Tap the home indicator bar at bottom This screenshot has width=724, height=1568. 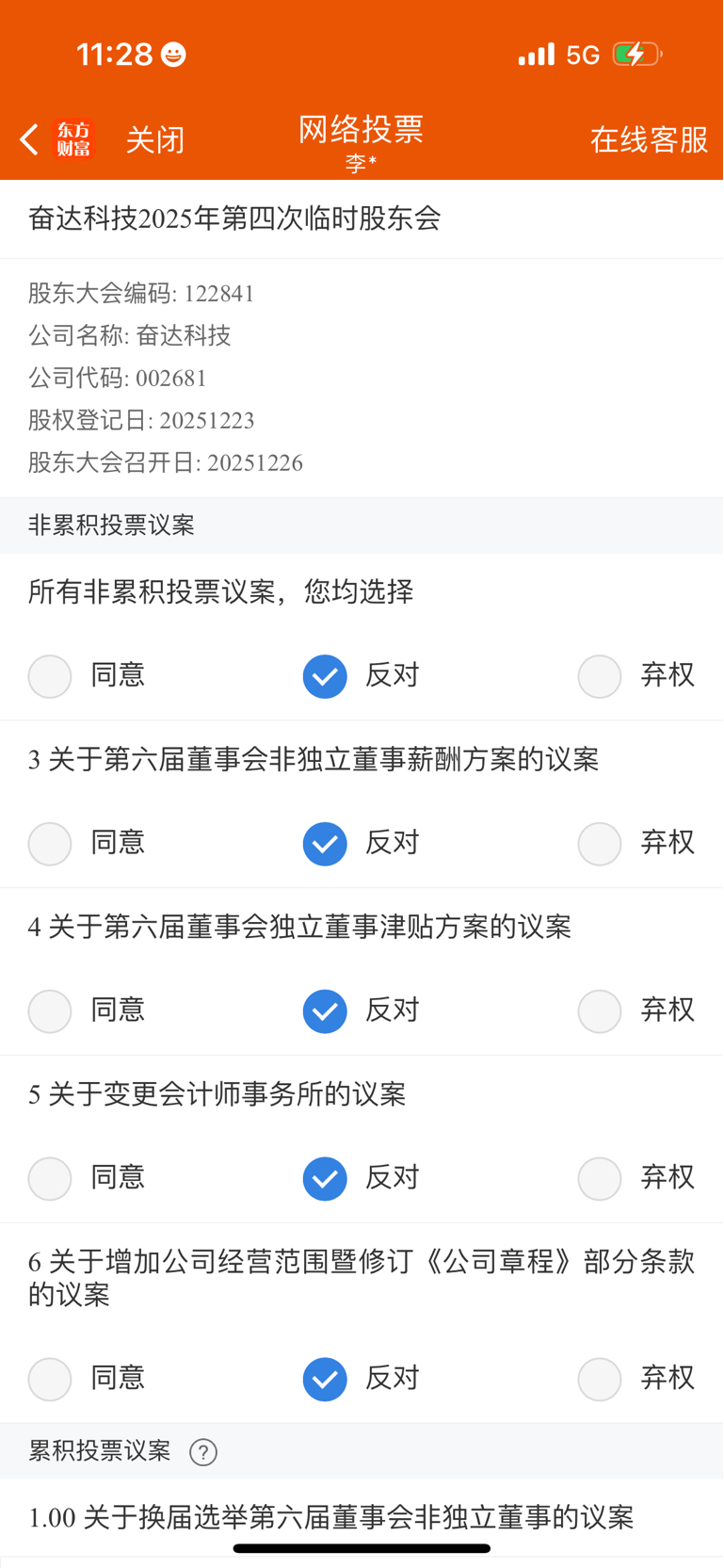362,1548
